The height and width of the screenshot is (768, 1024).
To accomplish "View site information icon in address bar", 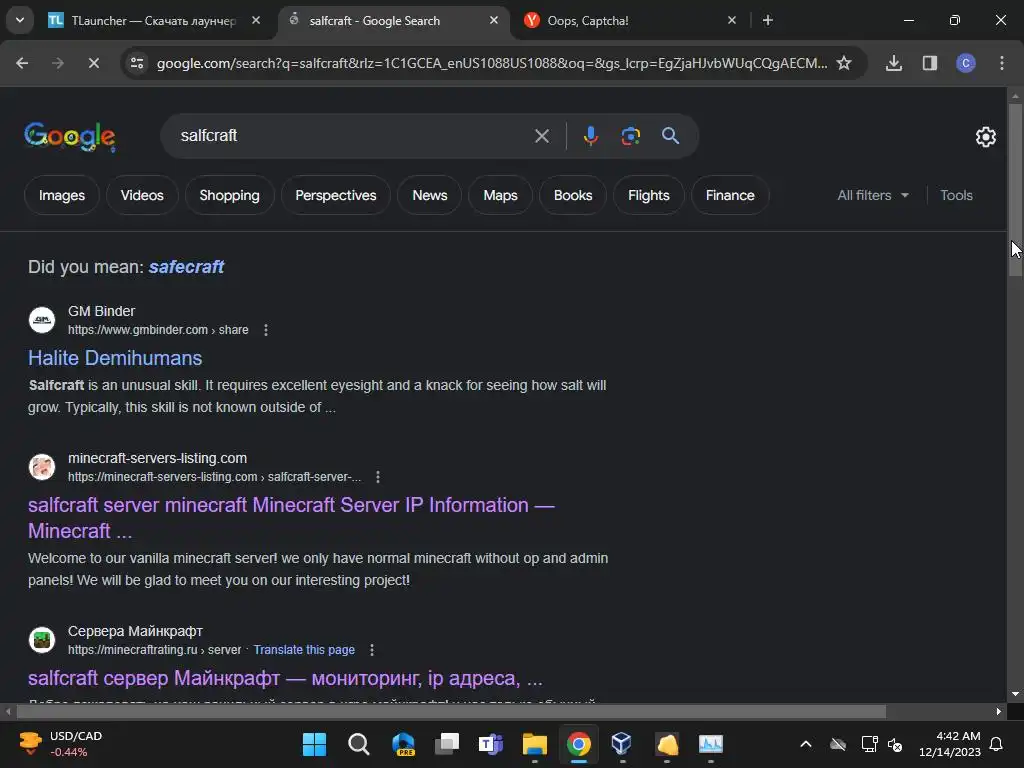I will click(x=137, y=63).
